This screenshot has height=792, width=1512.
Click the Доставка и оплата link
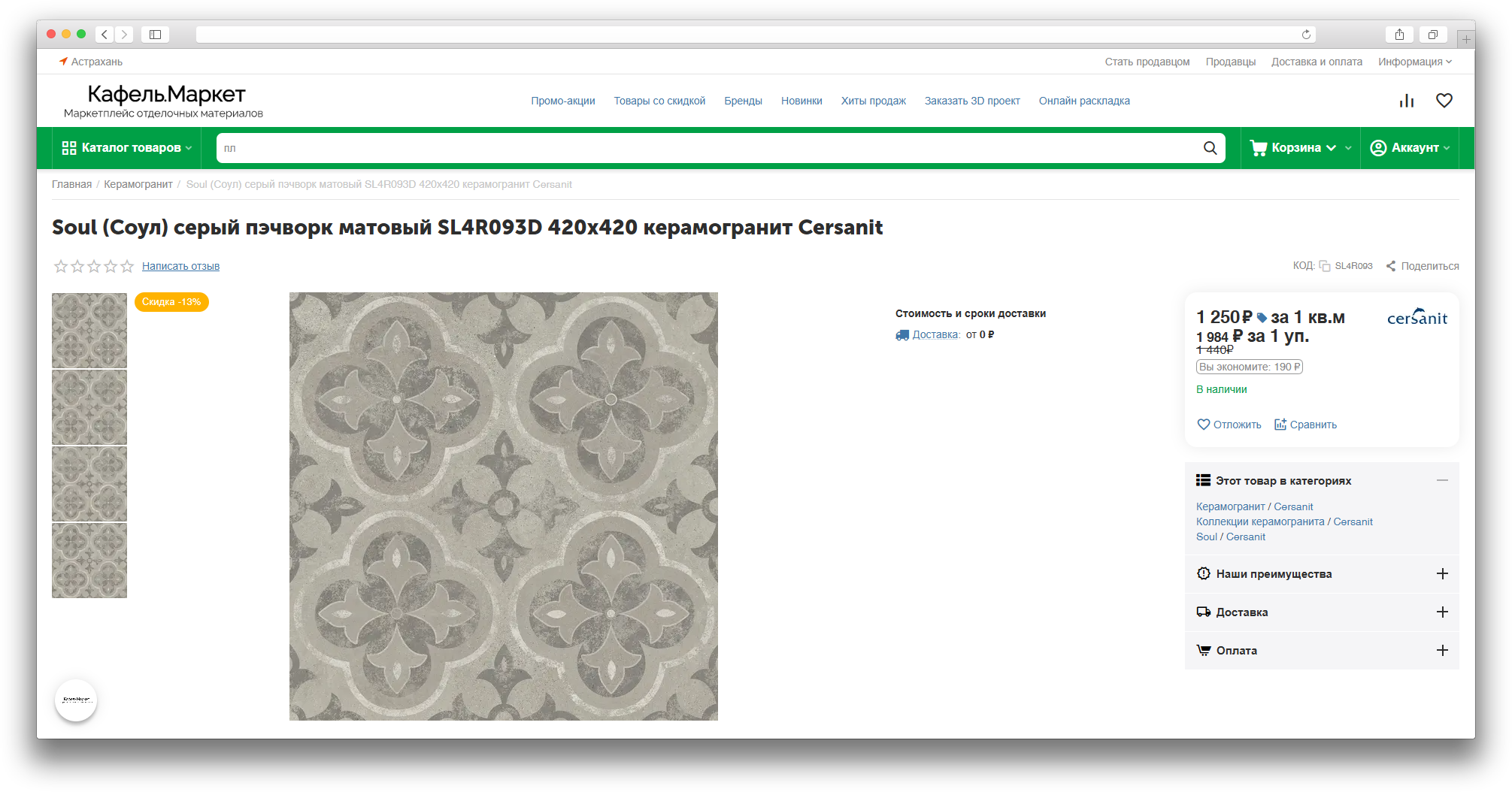click(x=1317, y=62)
